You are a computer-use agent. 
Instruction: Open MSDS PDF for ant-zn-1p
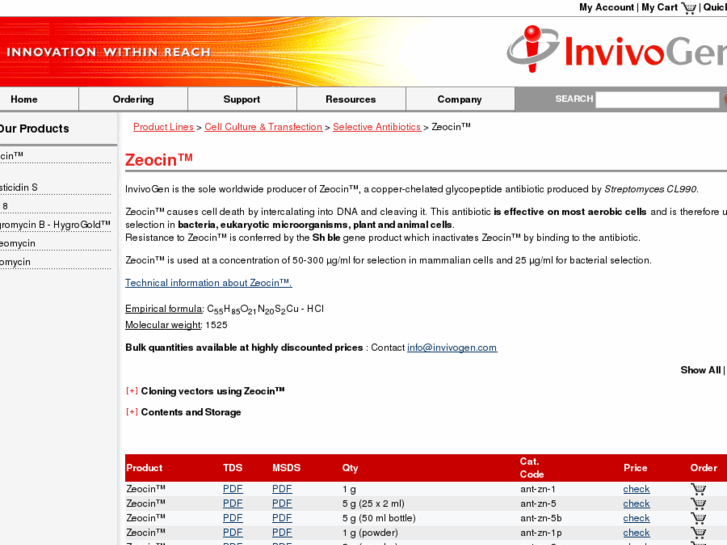[x=282, y=533]
